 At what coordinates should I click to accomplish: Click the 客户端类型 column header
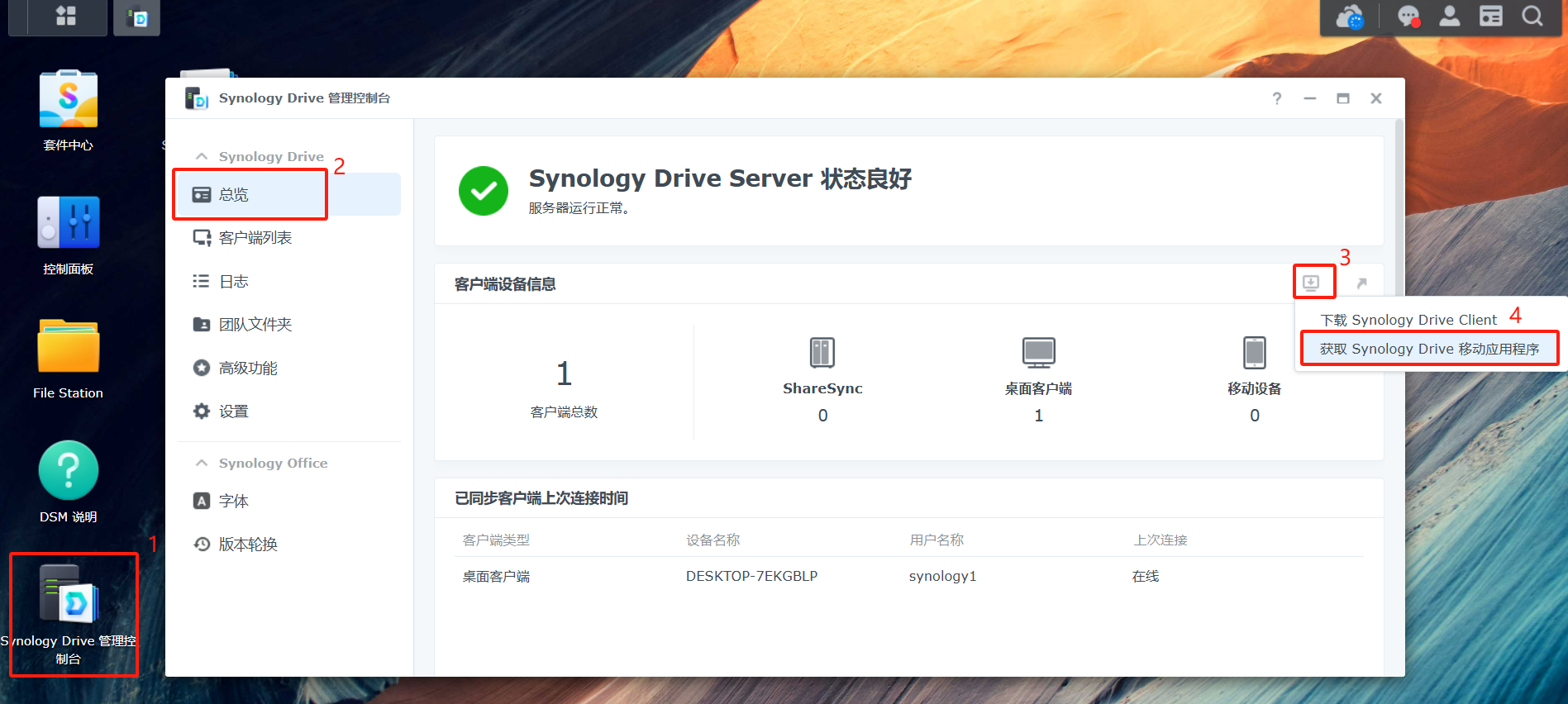tap(496, 540)
